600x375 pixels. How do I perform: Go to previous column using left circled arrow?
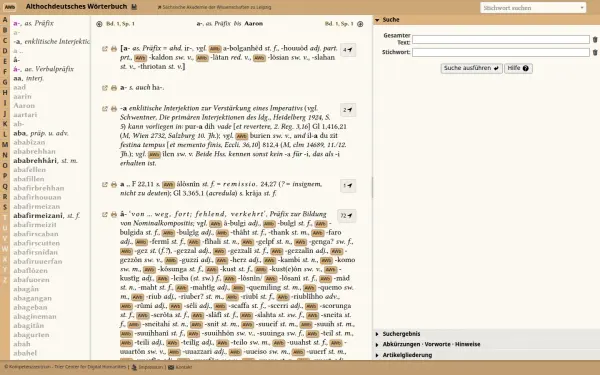point(99,24)
